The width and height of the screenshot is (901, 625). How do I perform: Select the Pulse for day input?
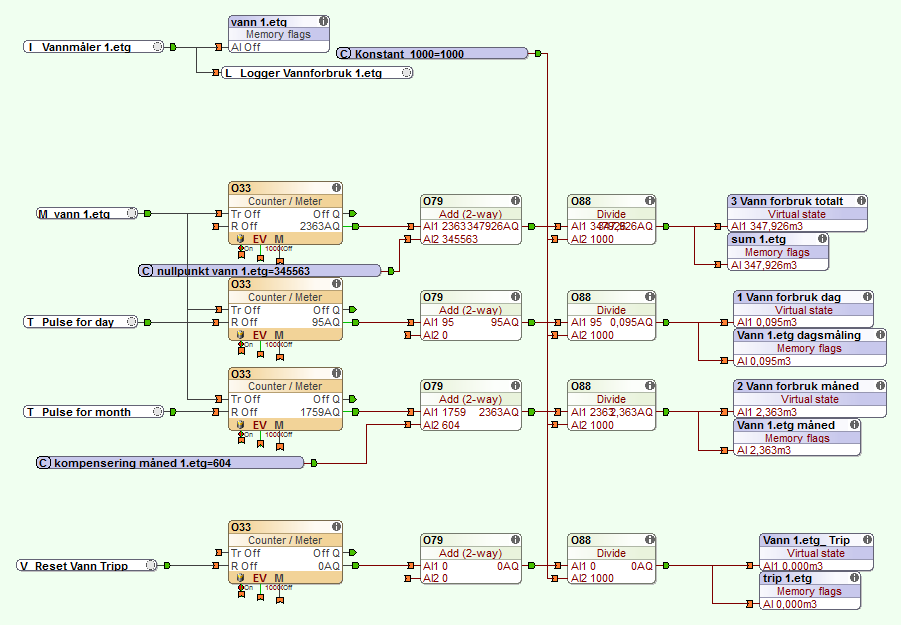point(86,322)
